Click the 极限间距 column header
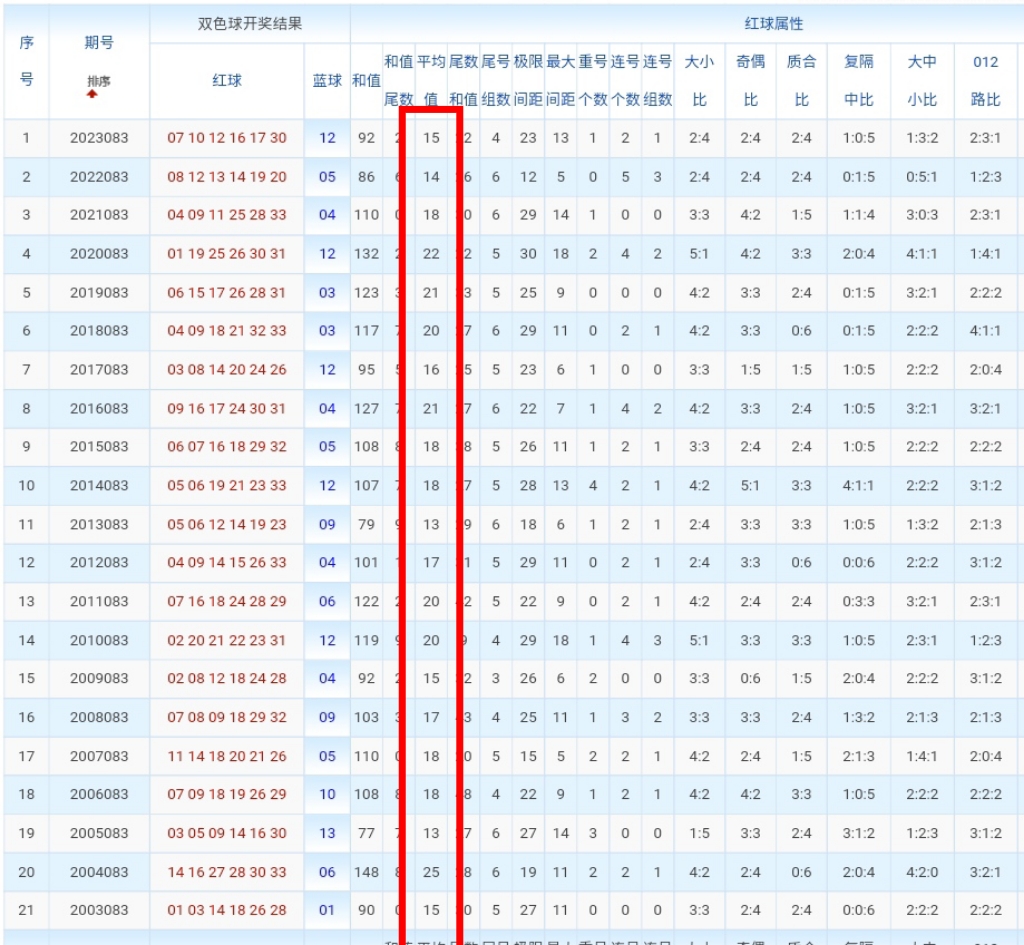This screenshot has height=945, width=1024. coord(528,81)
